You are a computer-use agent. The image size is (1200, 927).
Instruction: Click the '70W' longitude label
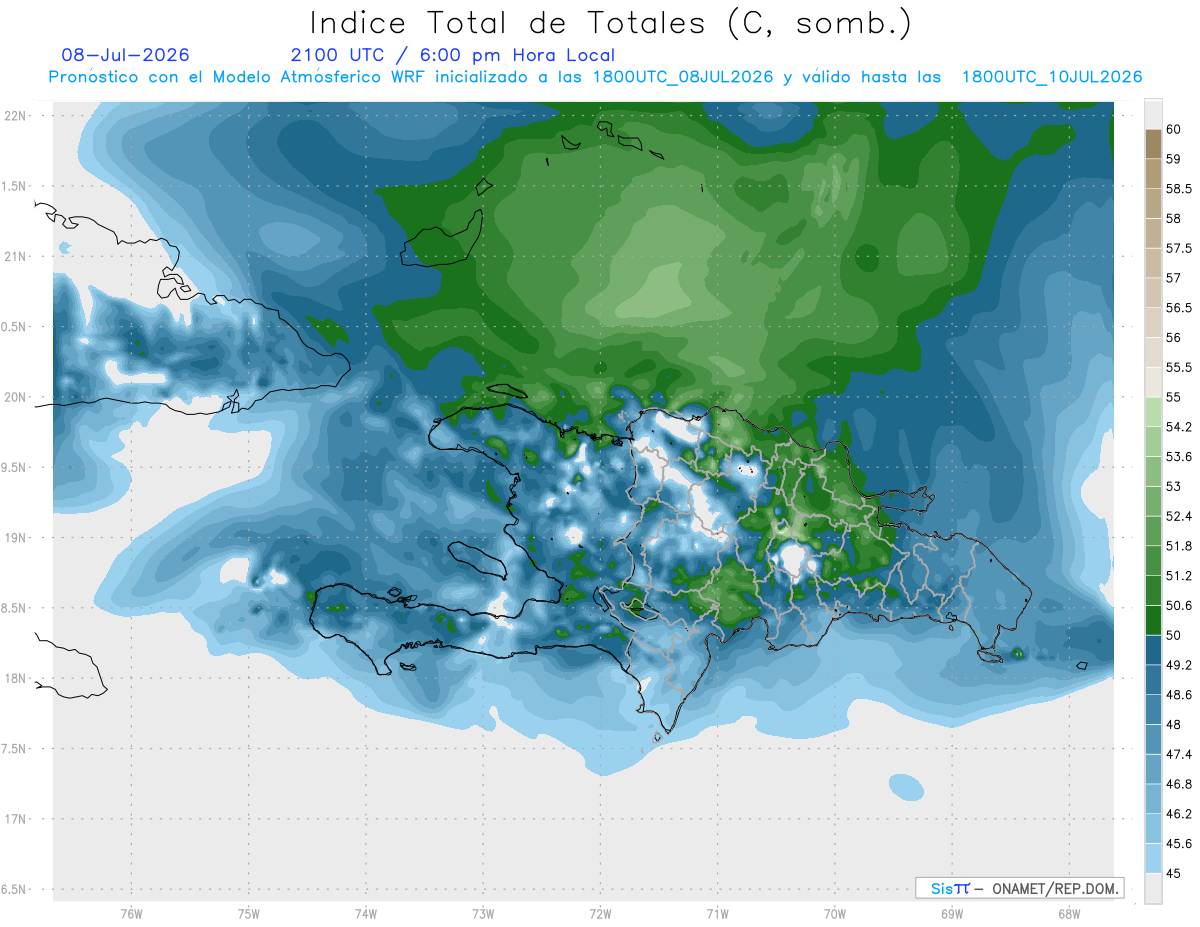pos(835,913)
